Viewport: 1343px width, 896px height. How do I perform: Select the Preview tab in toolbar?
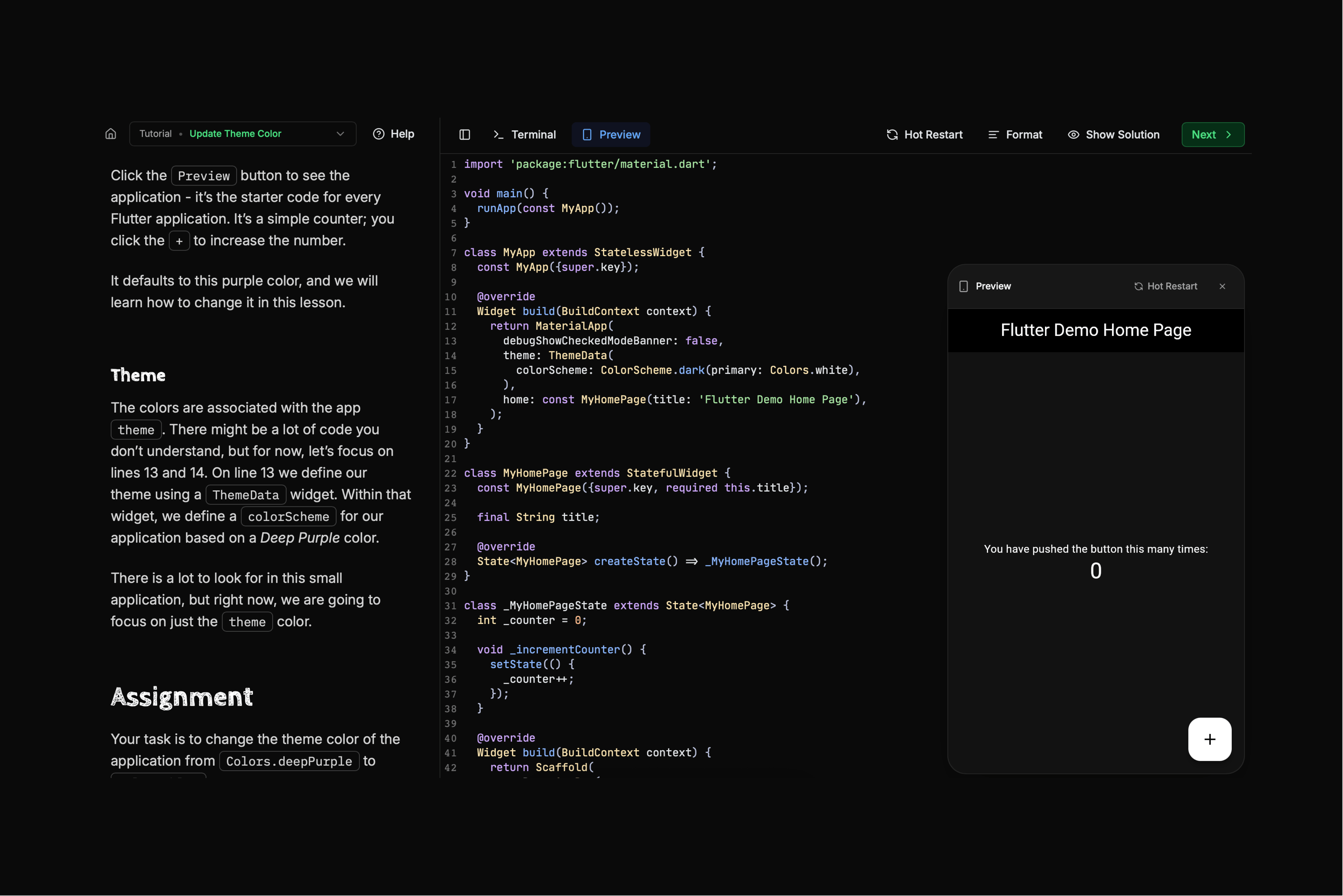pyautogui.click(x=611, y=135)
